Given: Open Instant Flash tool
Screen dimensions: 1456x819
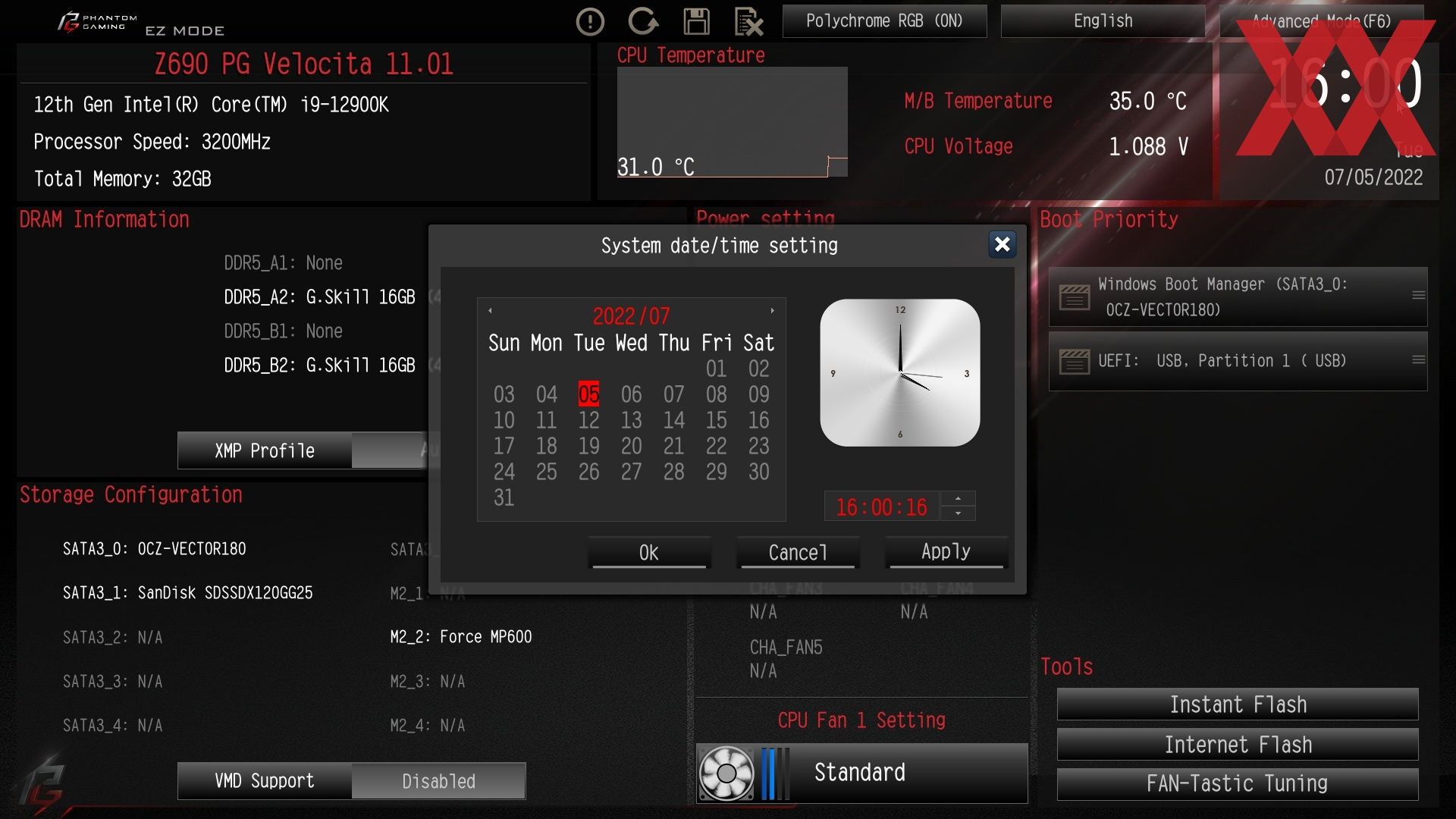Looking at the screenshot, I should click(1238, 704).
